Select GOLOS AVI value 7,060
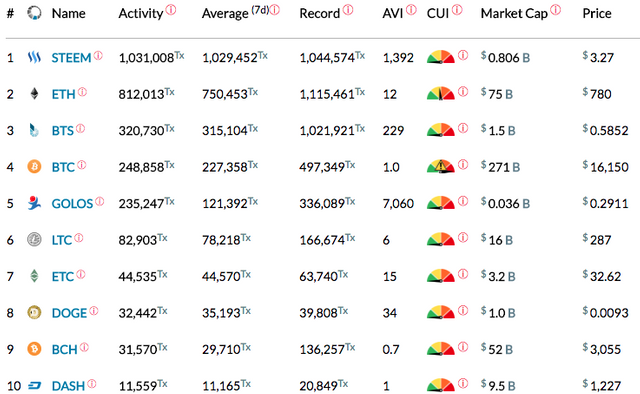Screen dimensions: 640x394 [398, 204]
